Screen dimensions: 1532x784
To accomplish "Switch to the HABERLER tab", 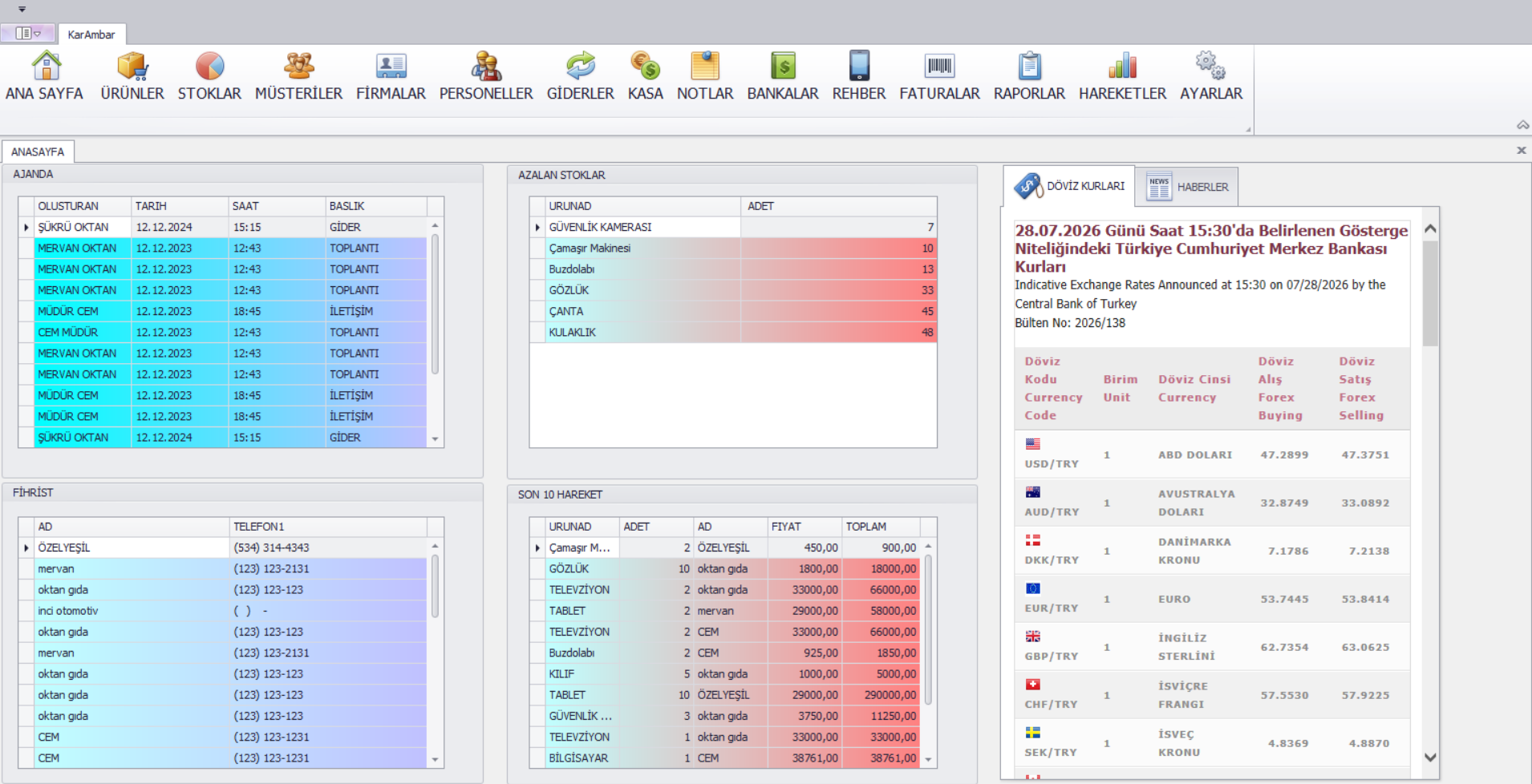I will 1187,187.
